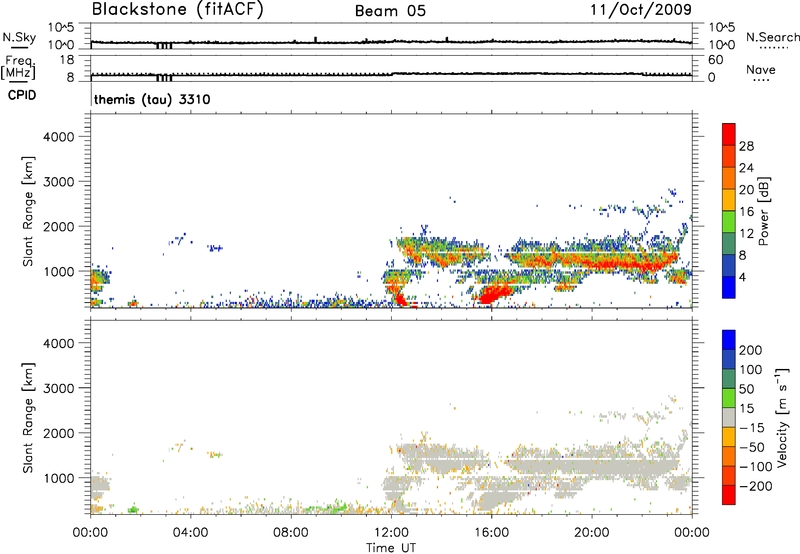The image size is (800, 554).
Task: Click the '3000' range tick in the power panel
Action: tap(59, 182)
